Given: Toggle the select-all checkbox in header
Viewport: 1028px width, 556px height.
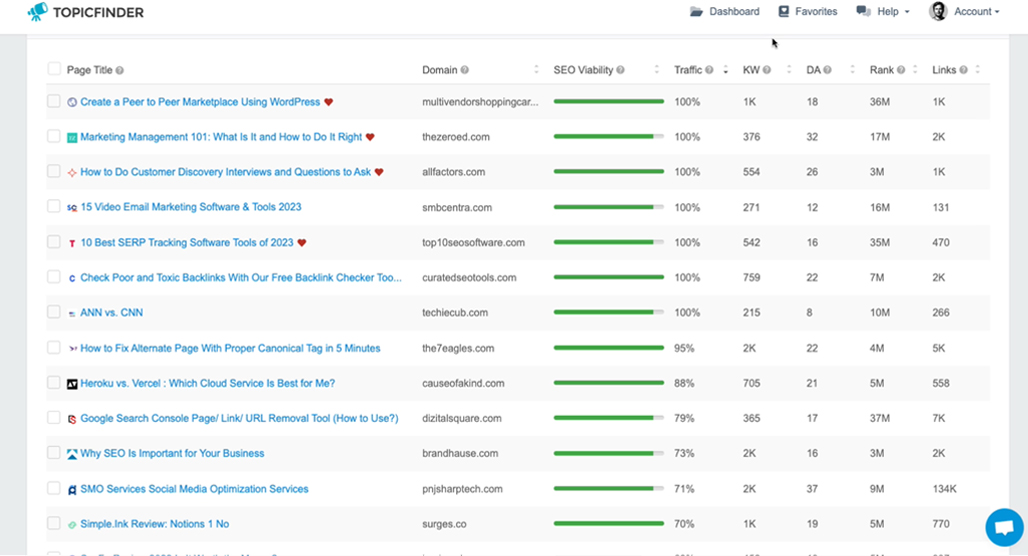Looking at the screenshot, I should [54, 69].
